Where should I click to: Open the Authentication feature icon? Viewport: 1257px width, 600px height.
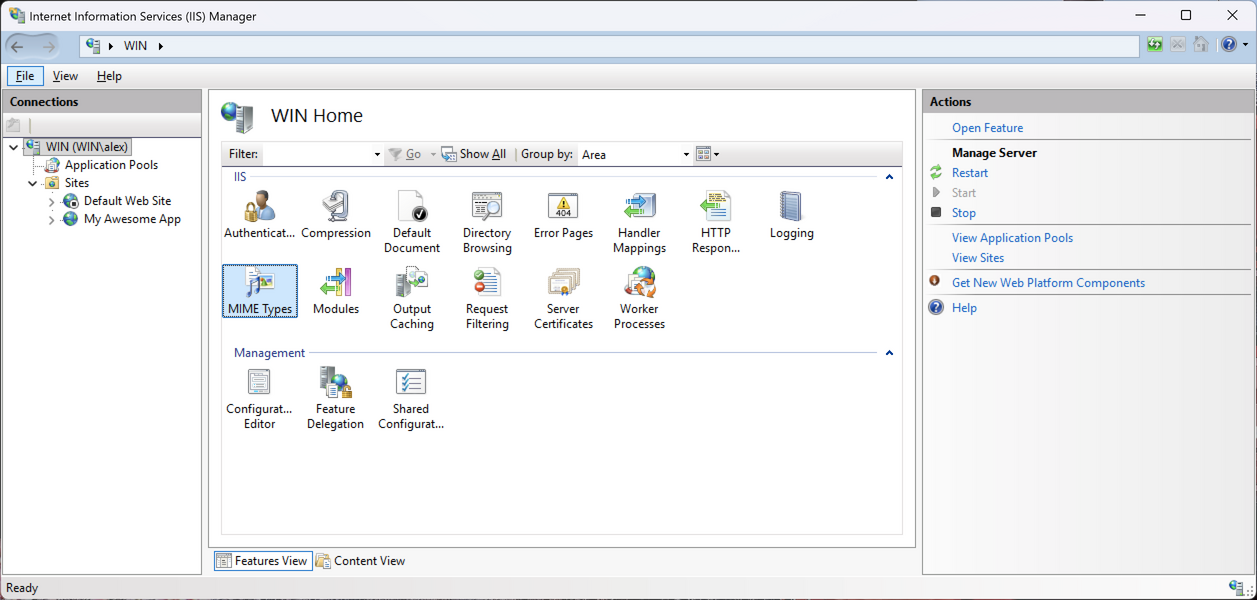pos(259,215)
